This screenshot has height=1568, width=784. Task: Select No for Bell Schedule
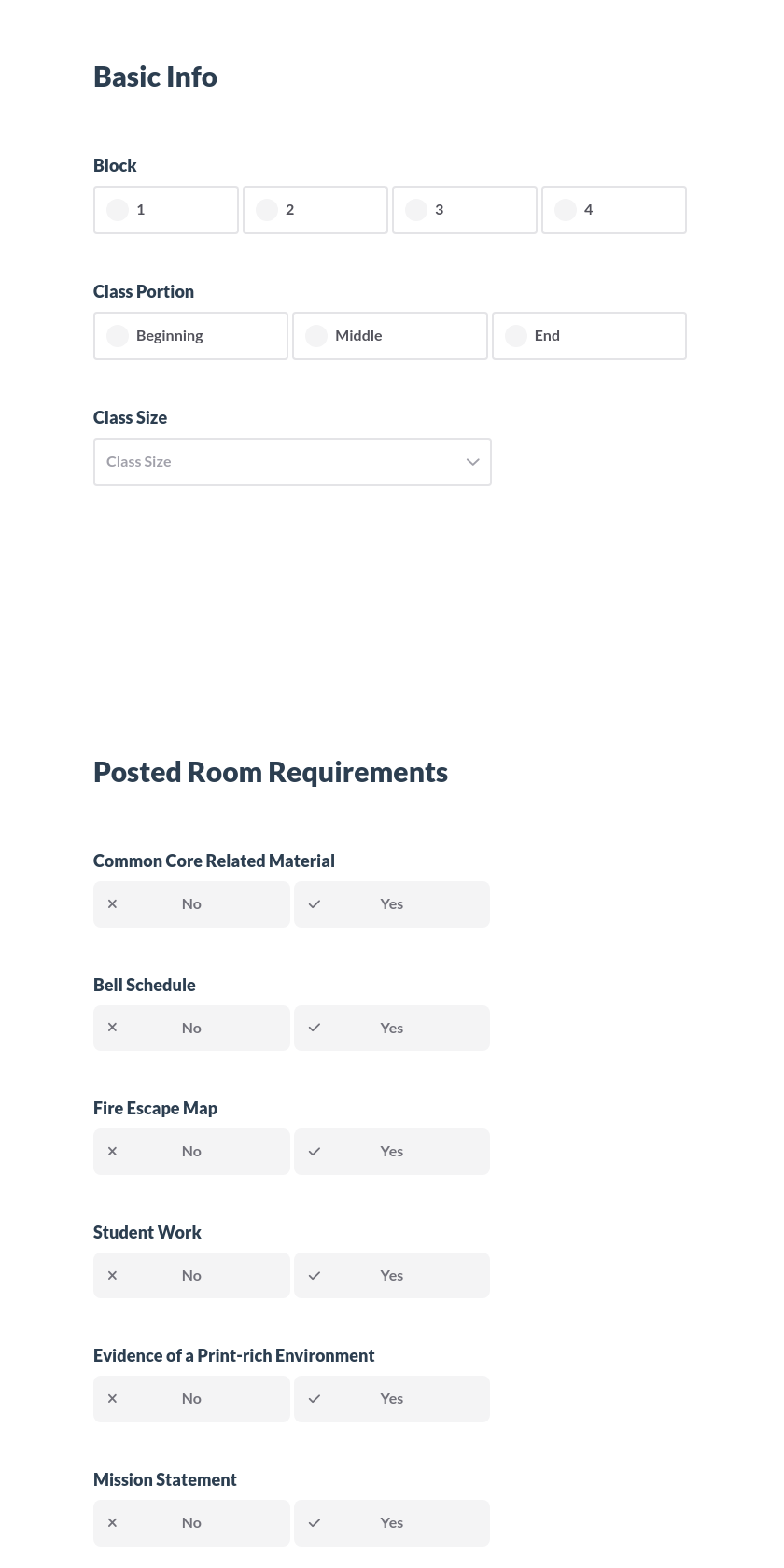[x=191, y=1027]
